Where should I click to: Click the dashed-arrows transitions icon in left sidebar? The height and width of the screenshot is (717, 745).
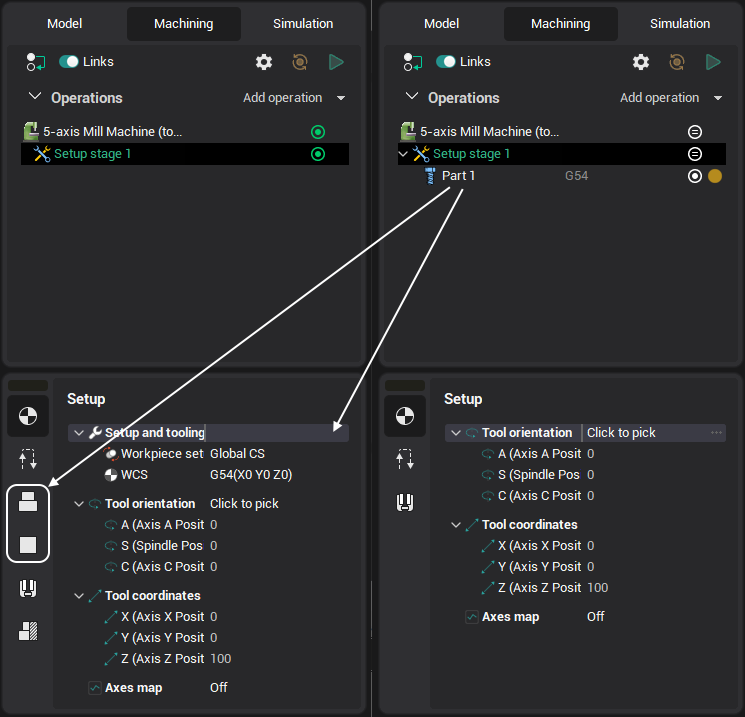click(x=28, y=459)
